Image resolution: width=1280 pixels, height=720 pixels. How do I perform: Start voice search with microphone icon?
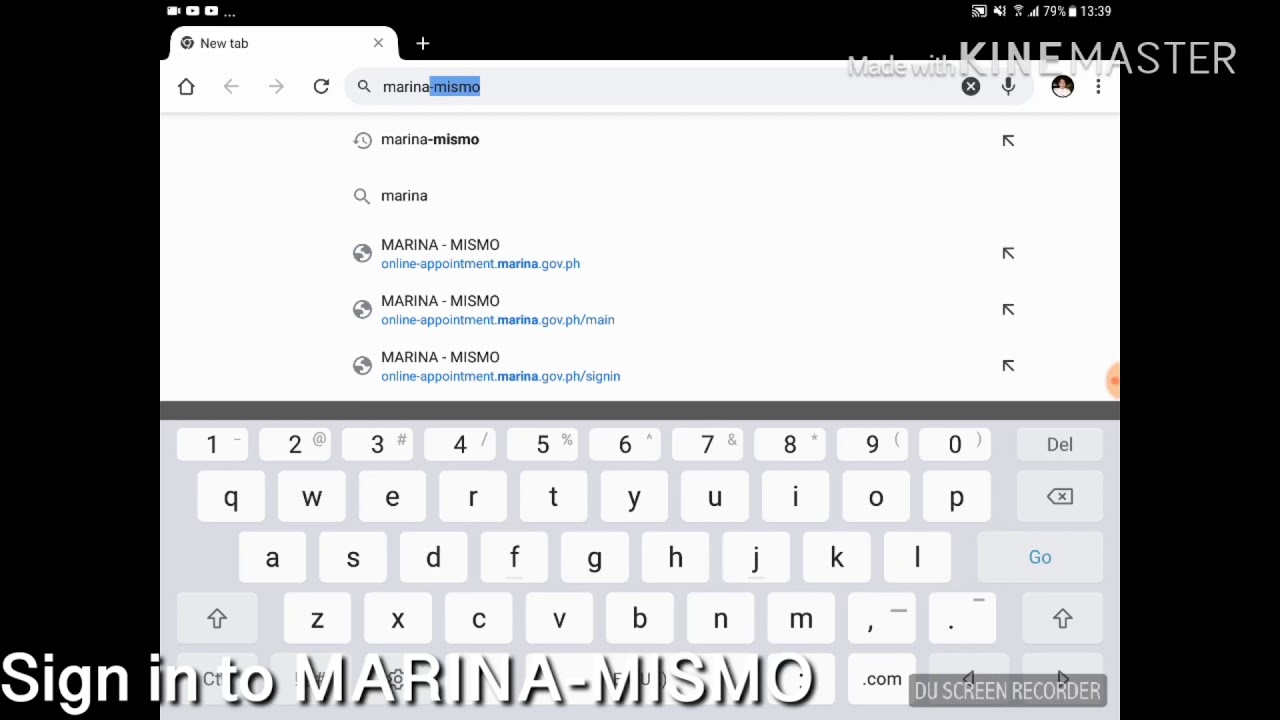pyautogui.click(x=1008, y=87)
